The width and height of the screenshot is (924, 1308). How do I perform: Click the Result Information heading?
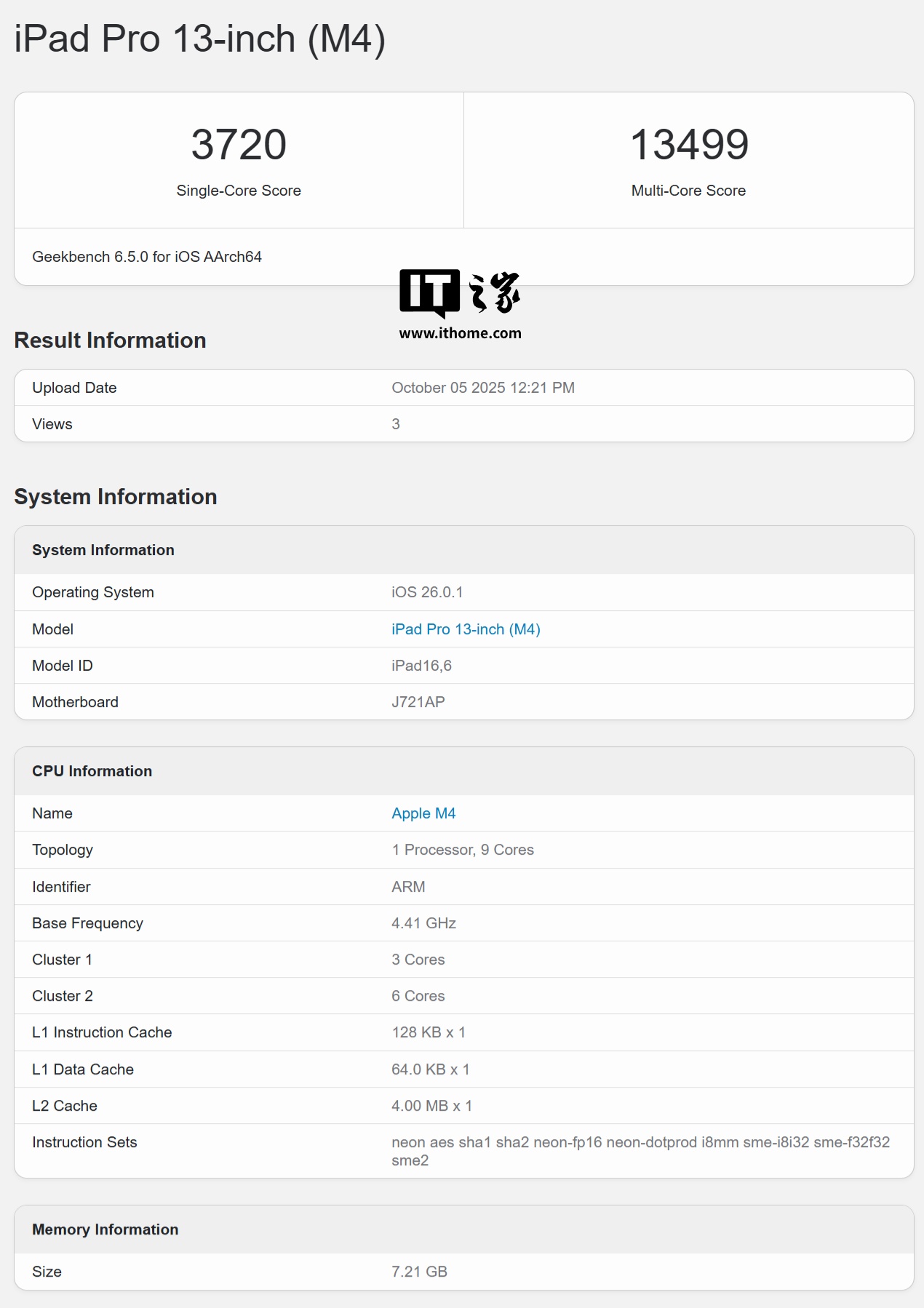(x=111, y=340)
